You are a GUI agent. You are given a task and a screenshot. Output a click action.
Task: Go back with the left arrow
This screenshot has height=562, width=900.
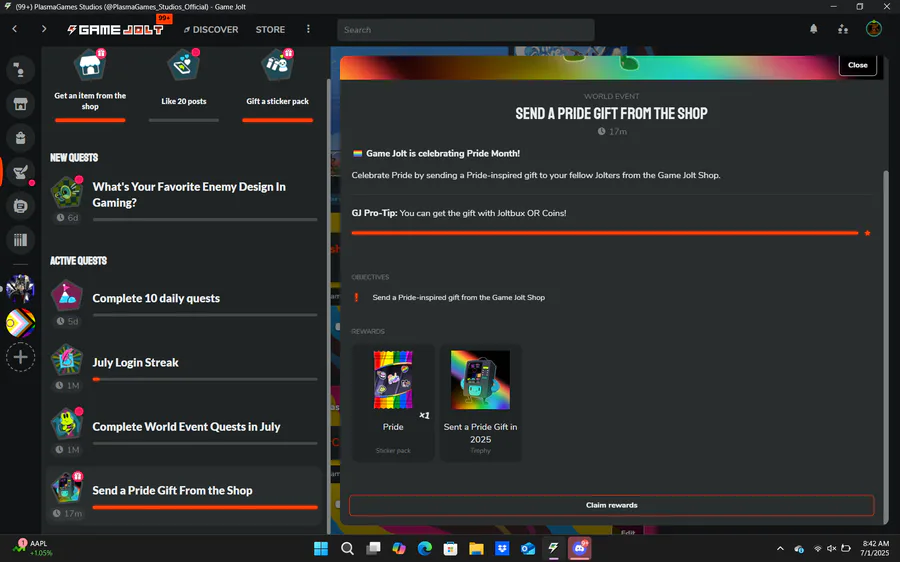click(x=15, y=29)
